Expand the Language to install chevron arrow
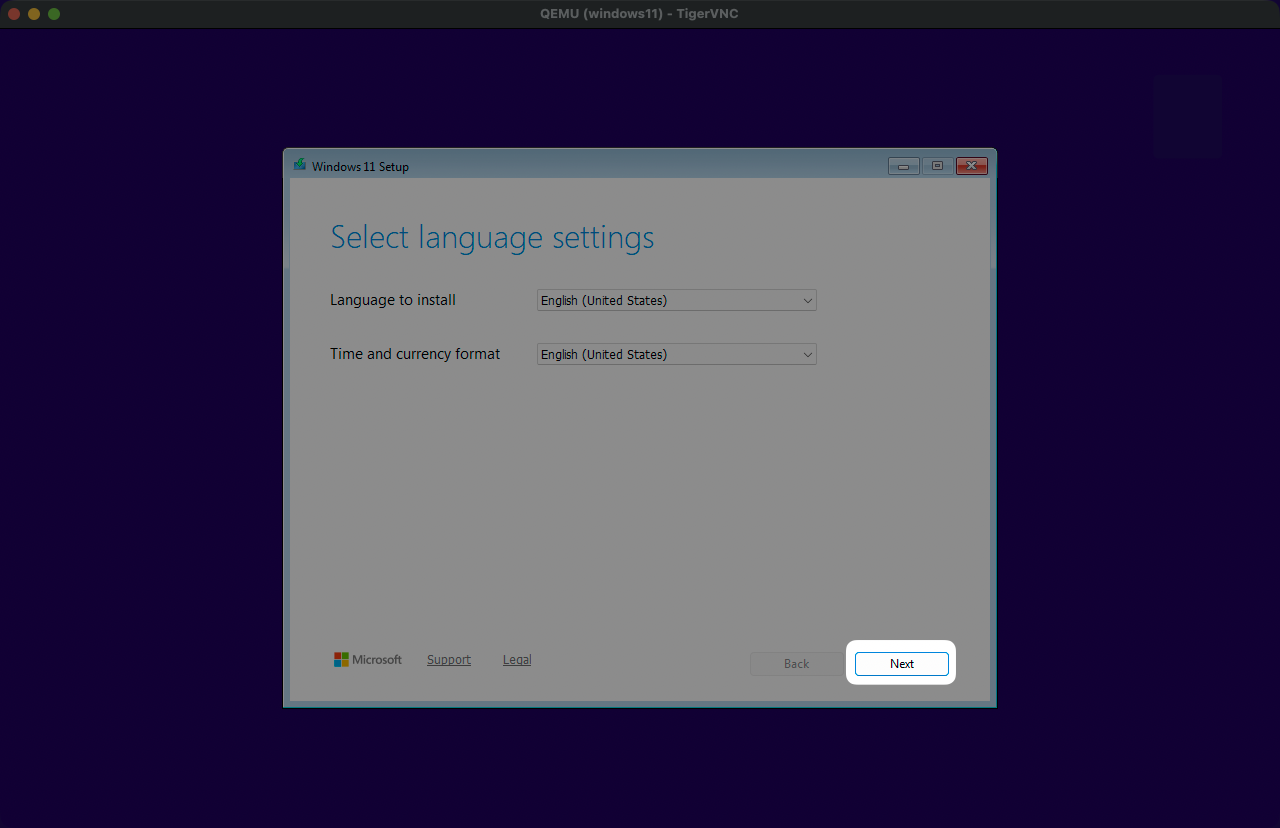Viewport: 1280px width, 828px height. pos(807,300)
